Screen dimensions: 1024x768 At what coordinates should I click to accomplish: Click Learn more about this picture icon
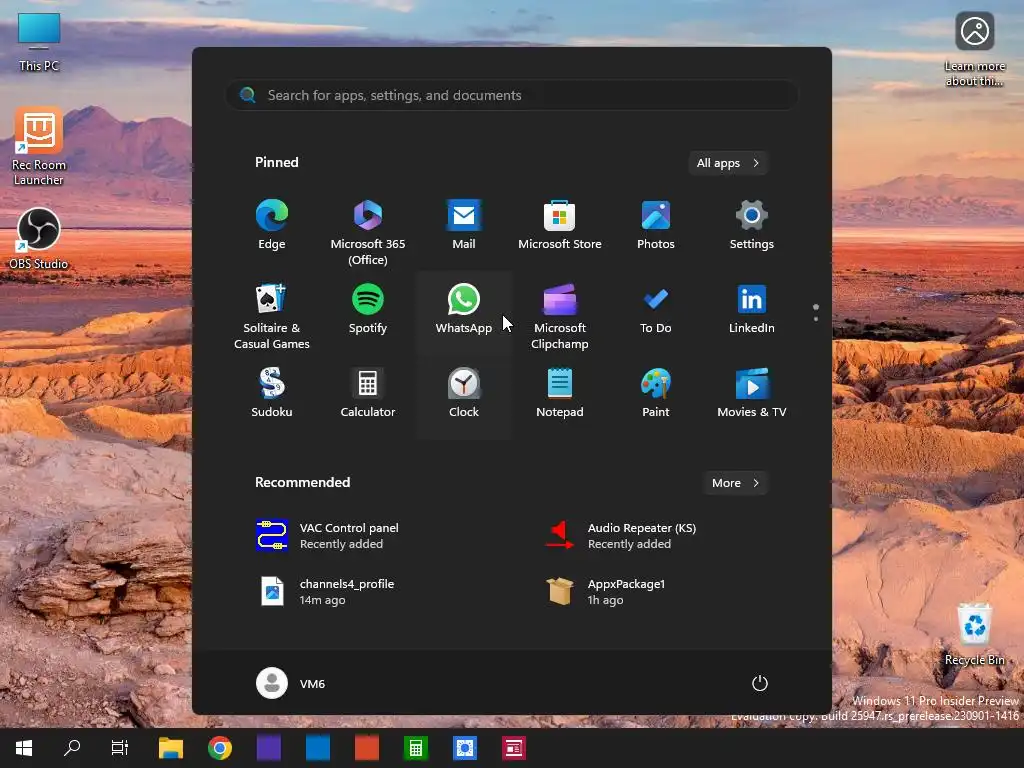pos(974,50)
